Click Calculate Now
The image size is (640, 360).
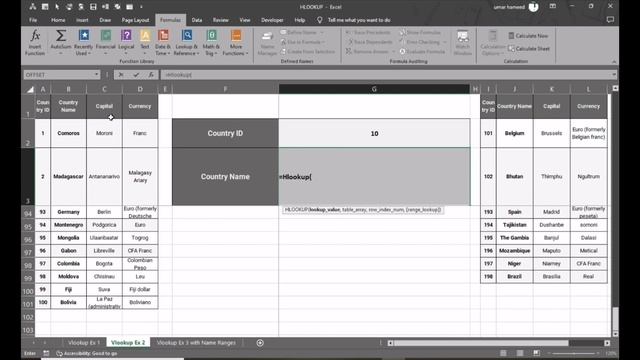pyautogui.click(x=528, y=36)
